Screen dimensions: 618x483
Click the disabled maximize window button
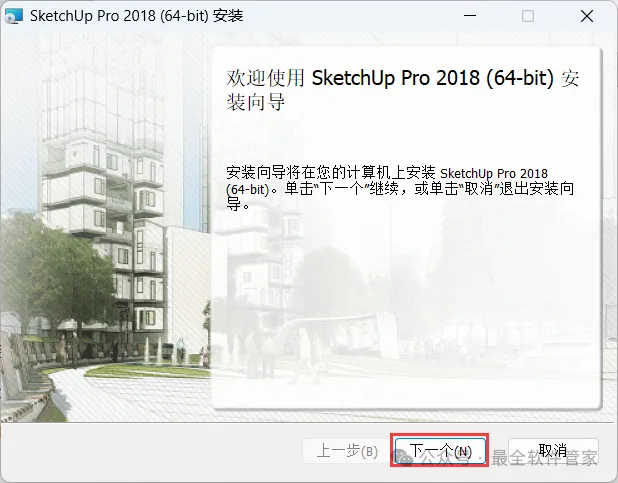528,16
